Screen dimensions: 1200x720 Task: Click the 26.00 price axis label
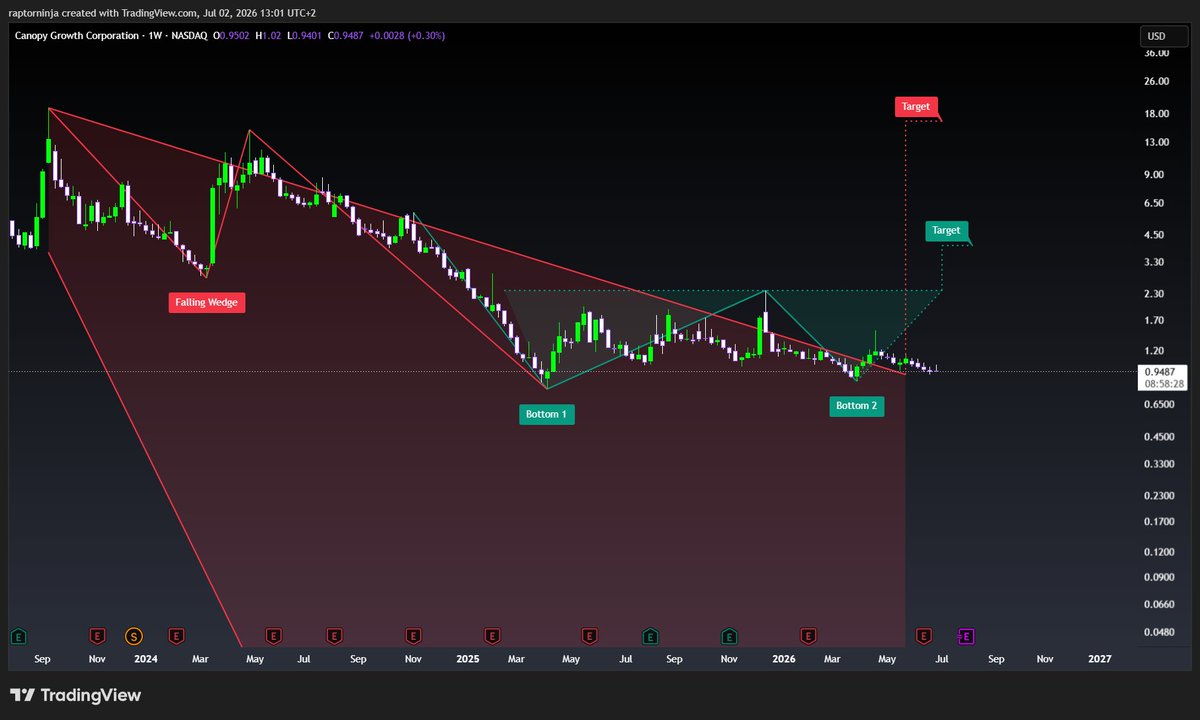1157,81
